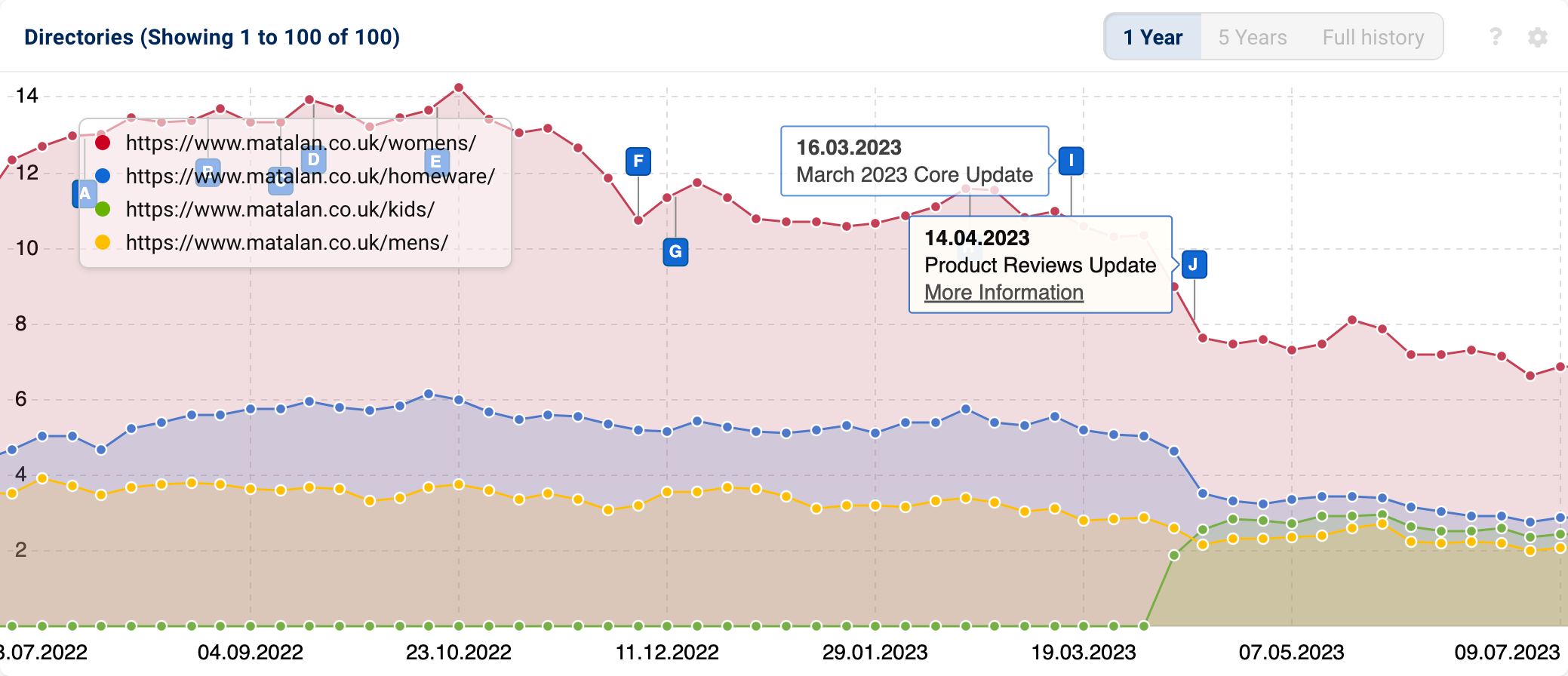
Task: Click event marker E
Action: pos(436,161)
